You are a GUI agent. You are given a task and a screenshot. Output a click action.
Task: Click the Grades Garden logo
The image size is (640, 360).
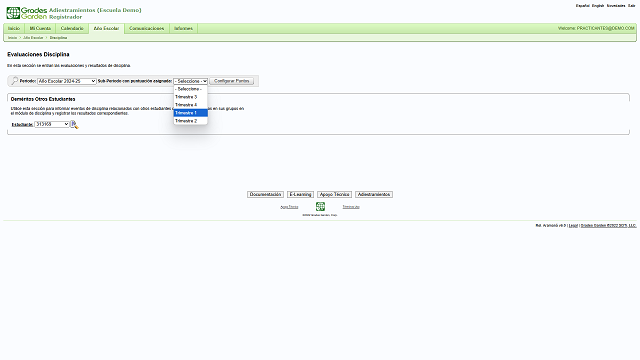(x=27, y=13)
